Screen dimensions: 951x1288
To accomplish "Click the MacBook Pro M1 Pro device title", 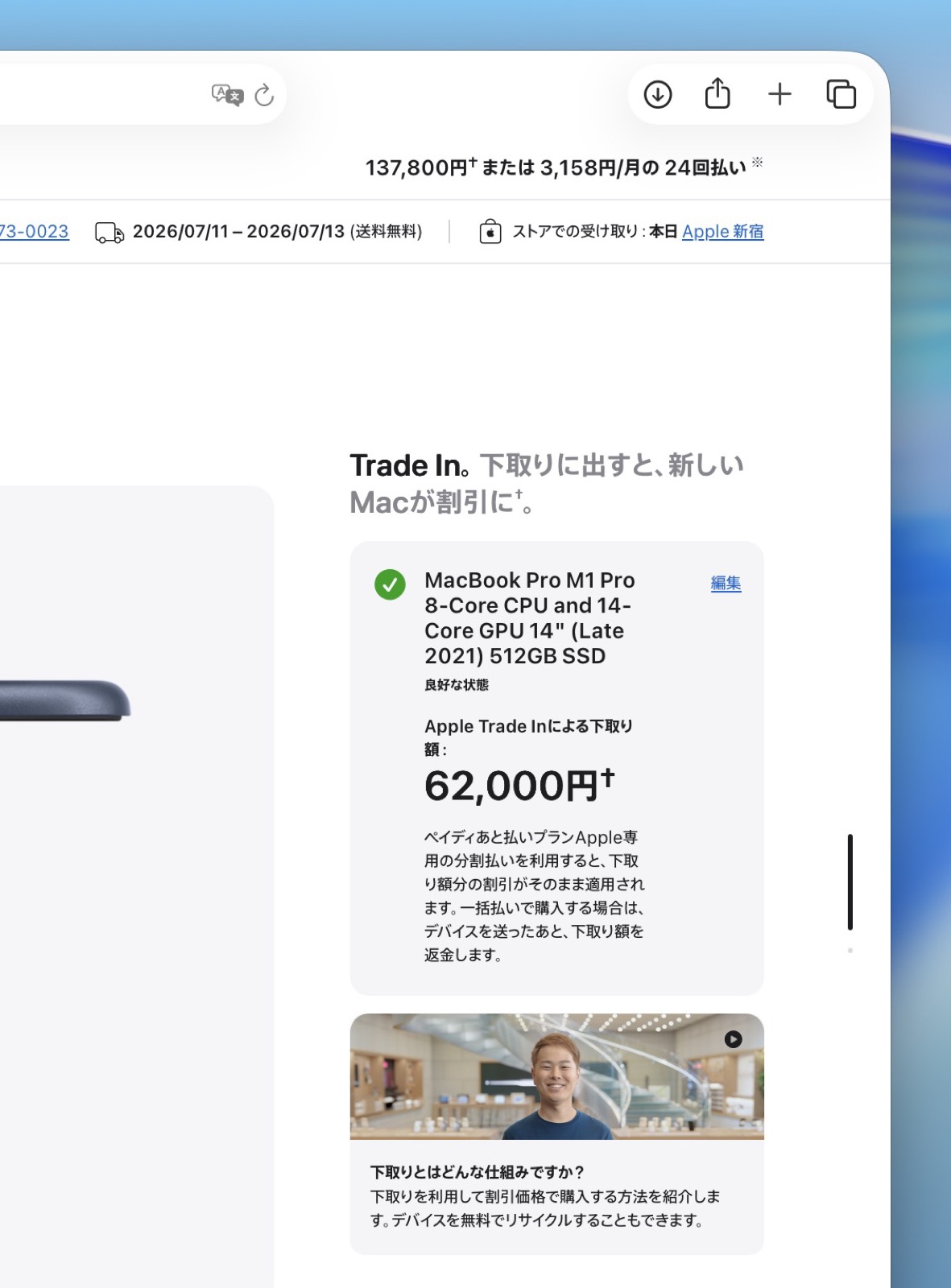I will pos(530,618).
